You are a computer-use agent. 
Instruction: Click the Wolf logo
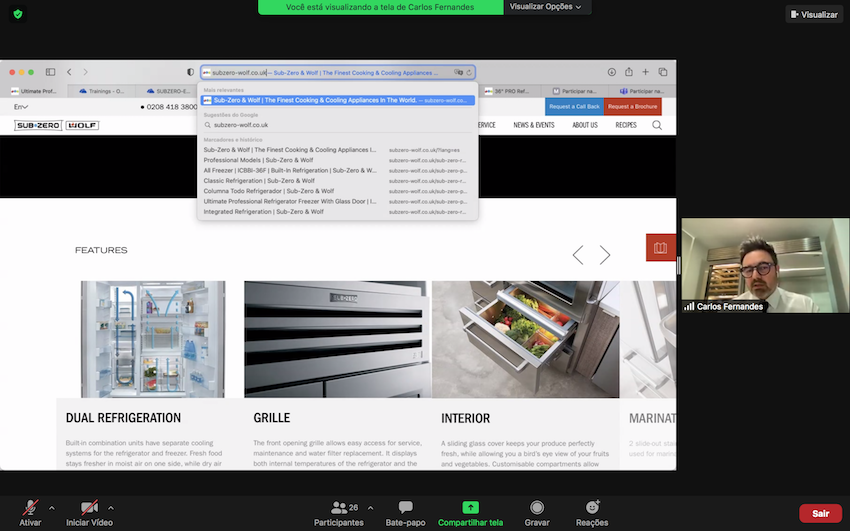(82, 125)
